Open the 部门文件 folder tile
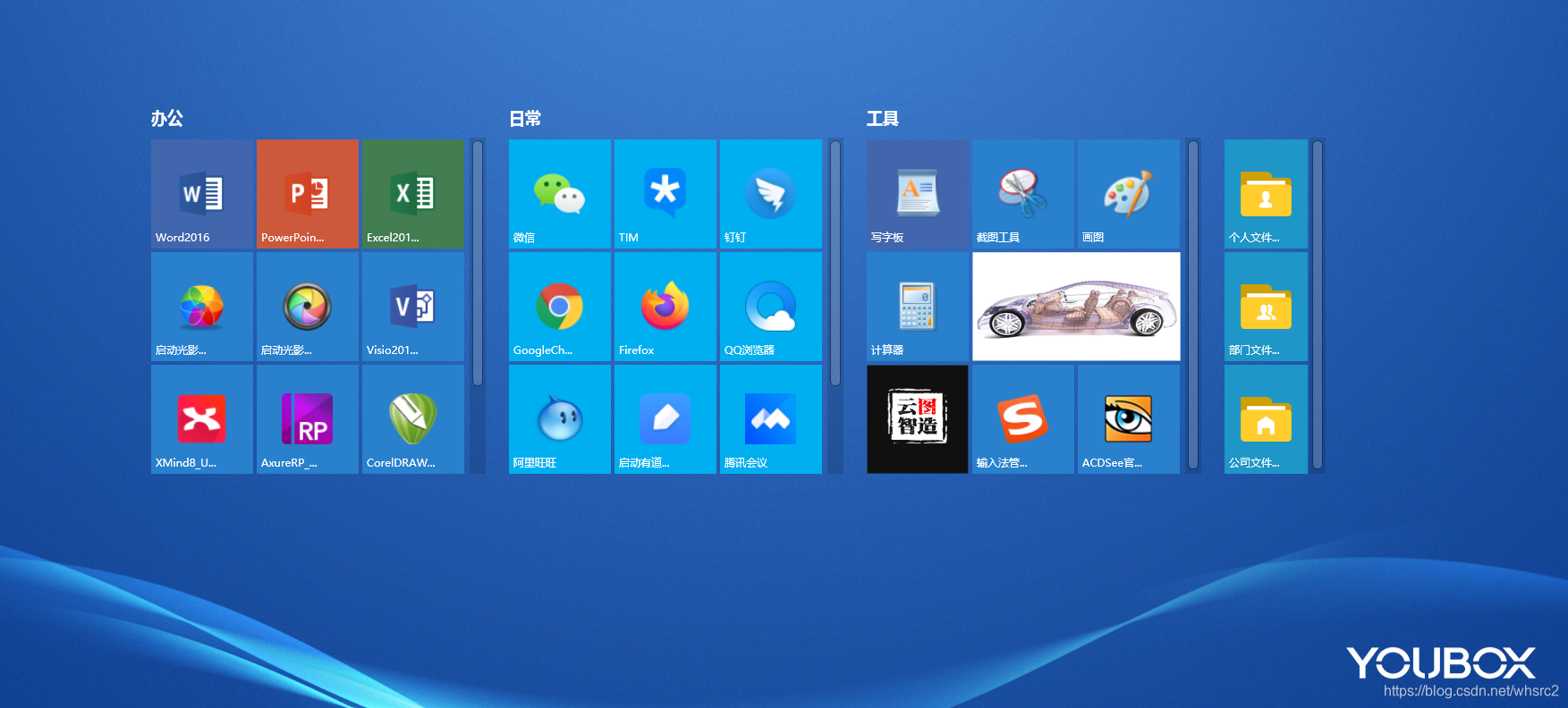The height and width of the screenshot is (708, 1568). point(1266,307)
